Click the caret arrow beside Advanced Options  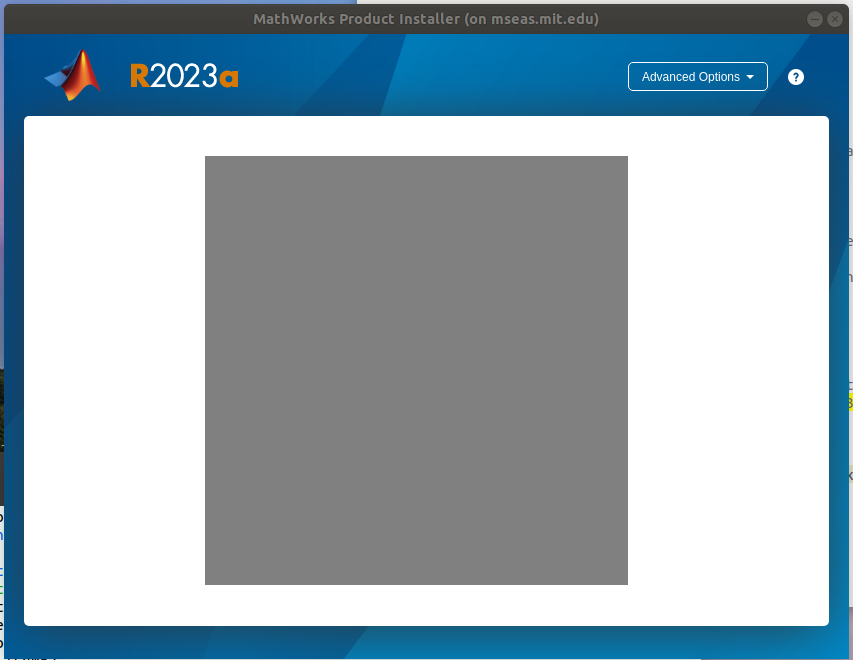[750, 77]
